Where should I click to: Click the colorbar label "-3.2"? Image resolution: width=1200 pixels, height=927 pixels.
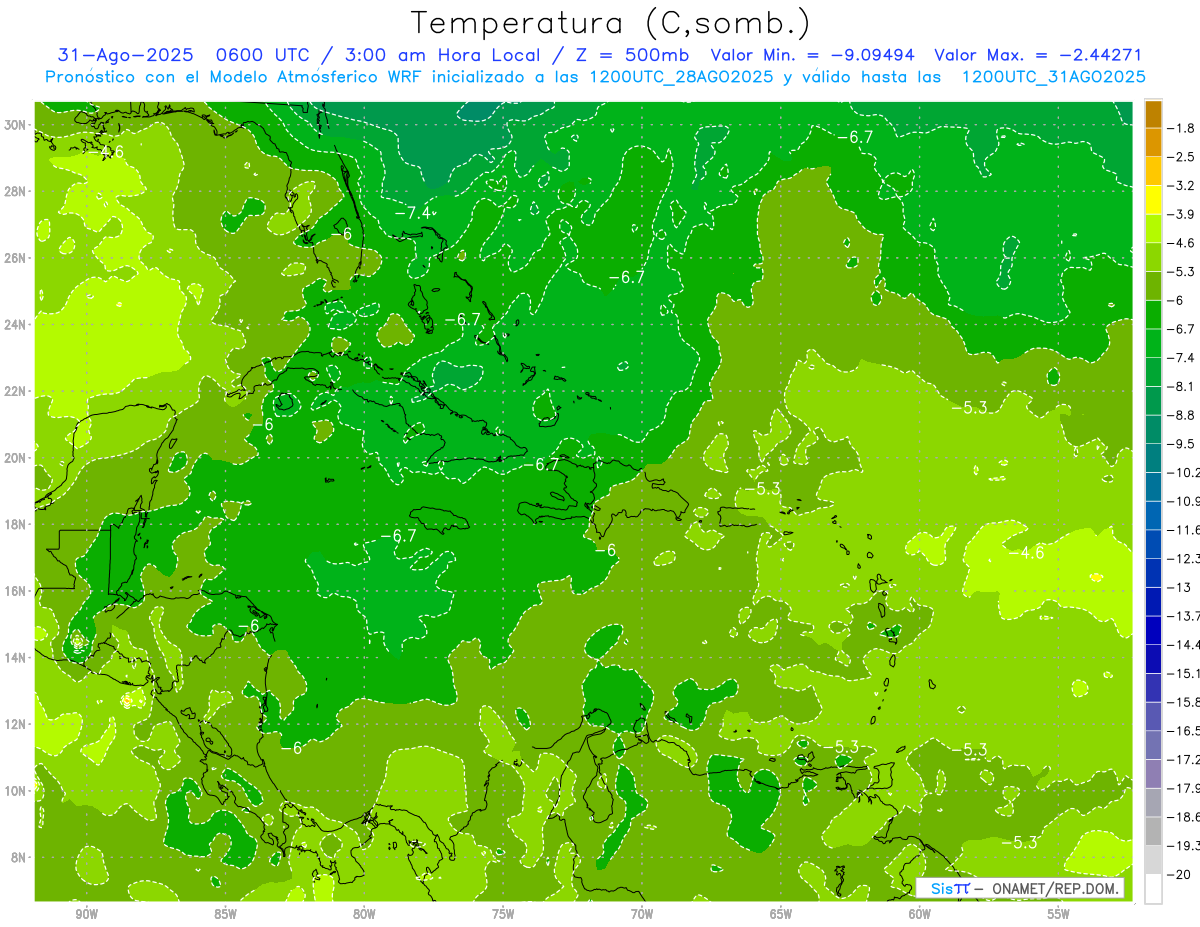pyautogui.click(x=1181, y=186)
